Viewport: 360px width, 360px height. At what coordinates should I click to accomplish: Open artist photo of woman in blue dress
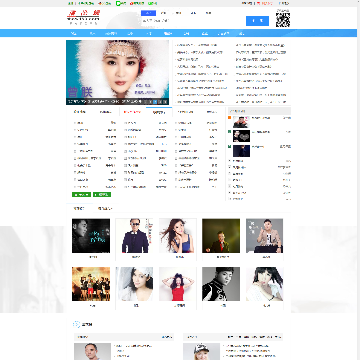pyautogui.click(x=178, y=236)
